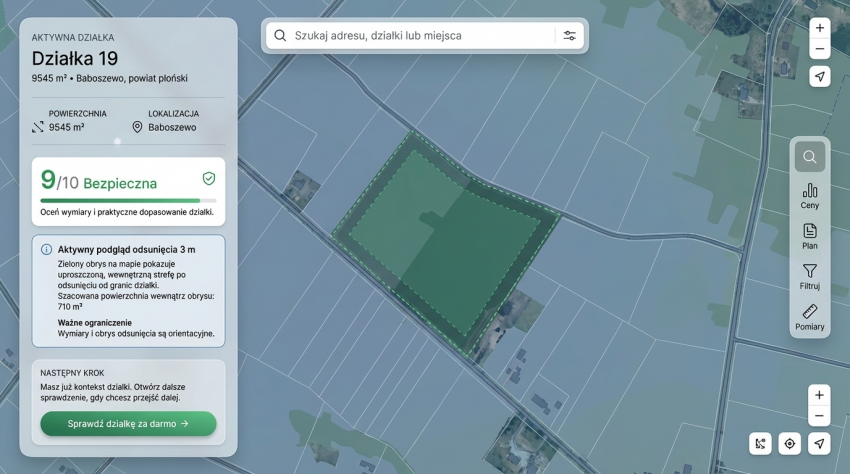Open the Plan document tool
850x474 pixels.
point(810,236)
